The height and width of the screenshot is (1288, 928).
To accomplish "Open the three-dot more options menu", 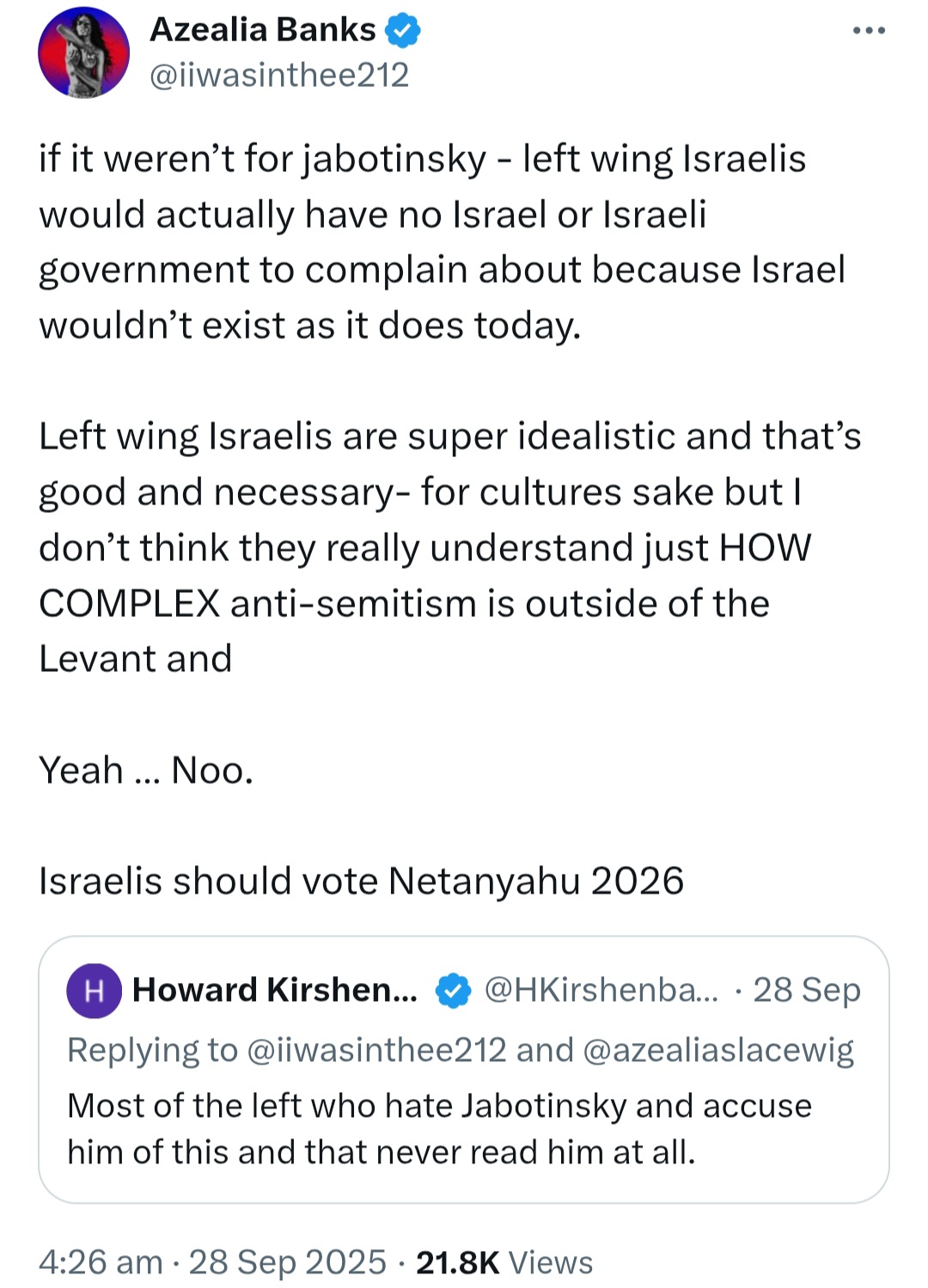I will coord(869,31).
